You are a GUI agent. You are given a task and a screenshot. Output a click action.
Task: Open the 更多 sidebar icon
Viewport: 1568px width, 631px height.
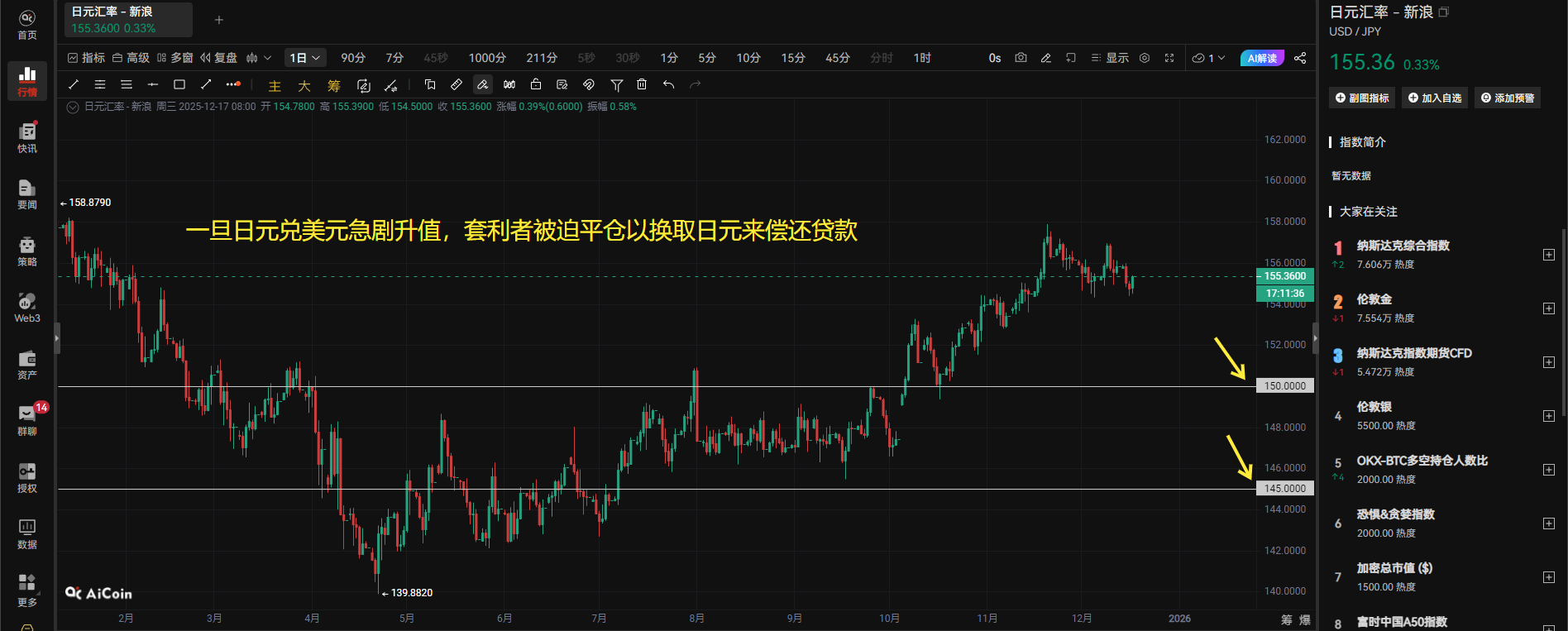pyautogui.click(x=27, y=591)
